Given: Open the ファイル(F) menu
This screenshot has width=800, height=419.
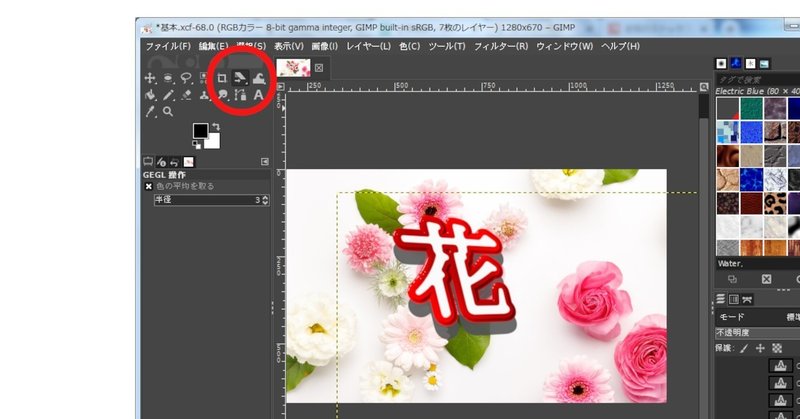Looking at the screenshot, I should click(168, 46).
